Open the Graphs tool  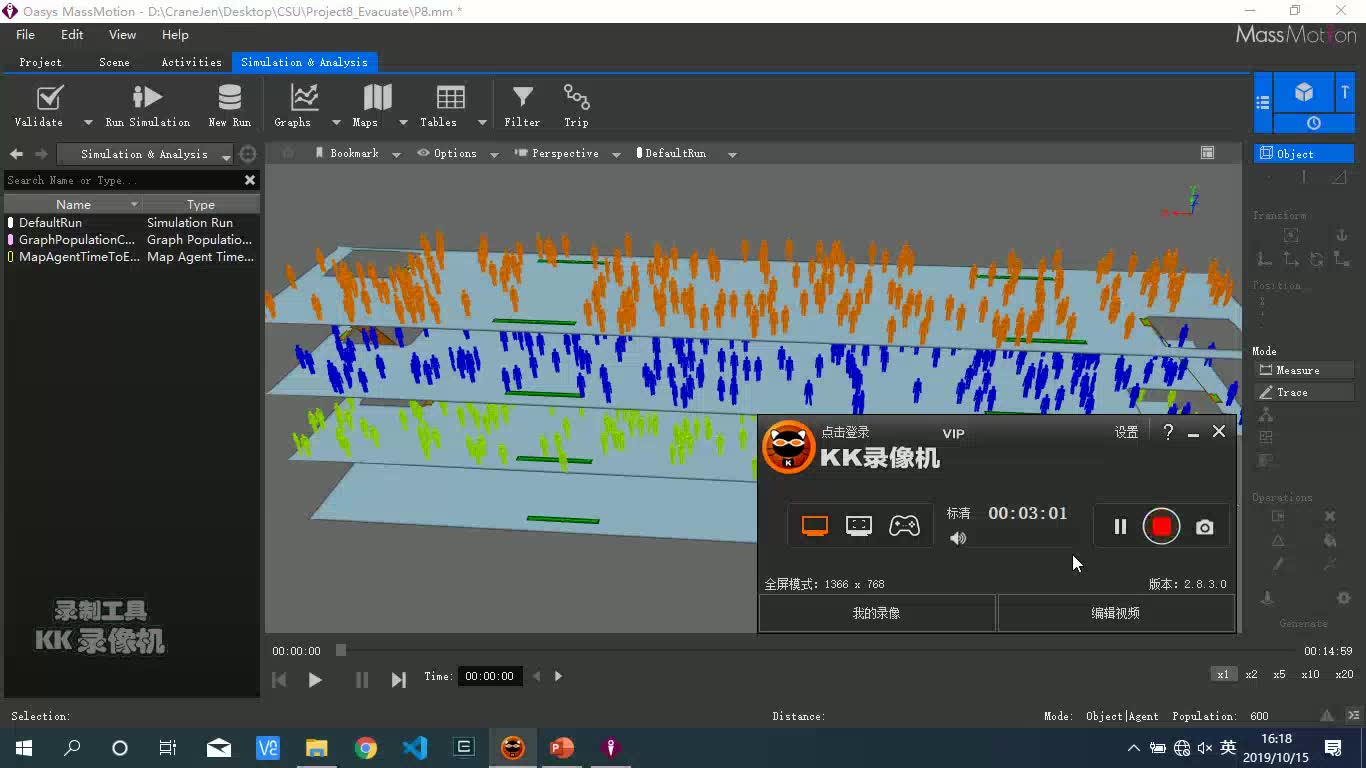[292, 104]
